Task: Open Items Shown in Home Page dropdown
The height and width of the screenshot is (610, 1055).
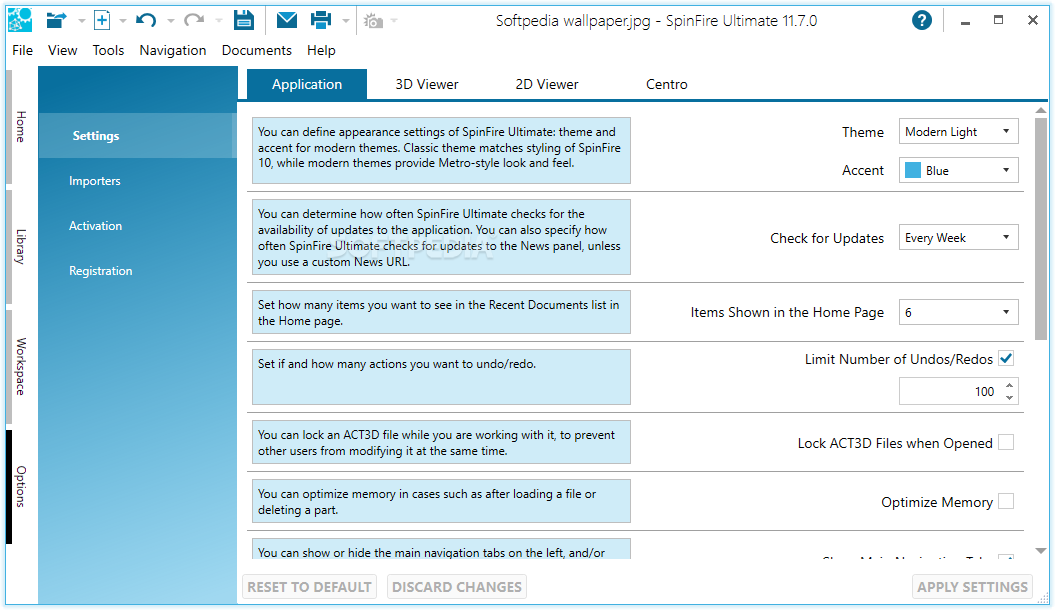Action: click(958, 312)
